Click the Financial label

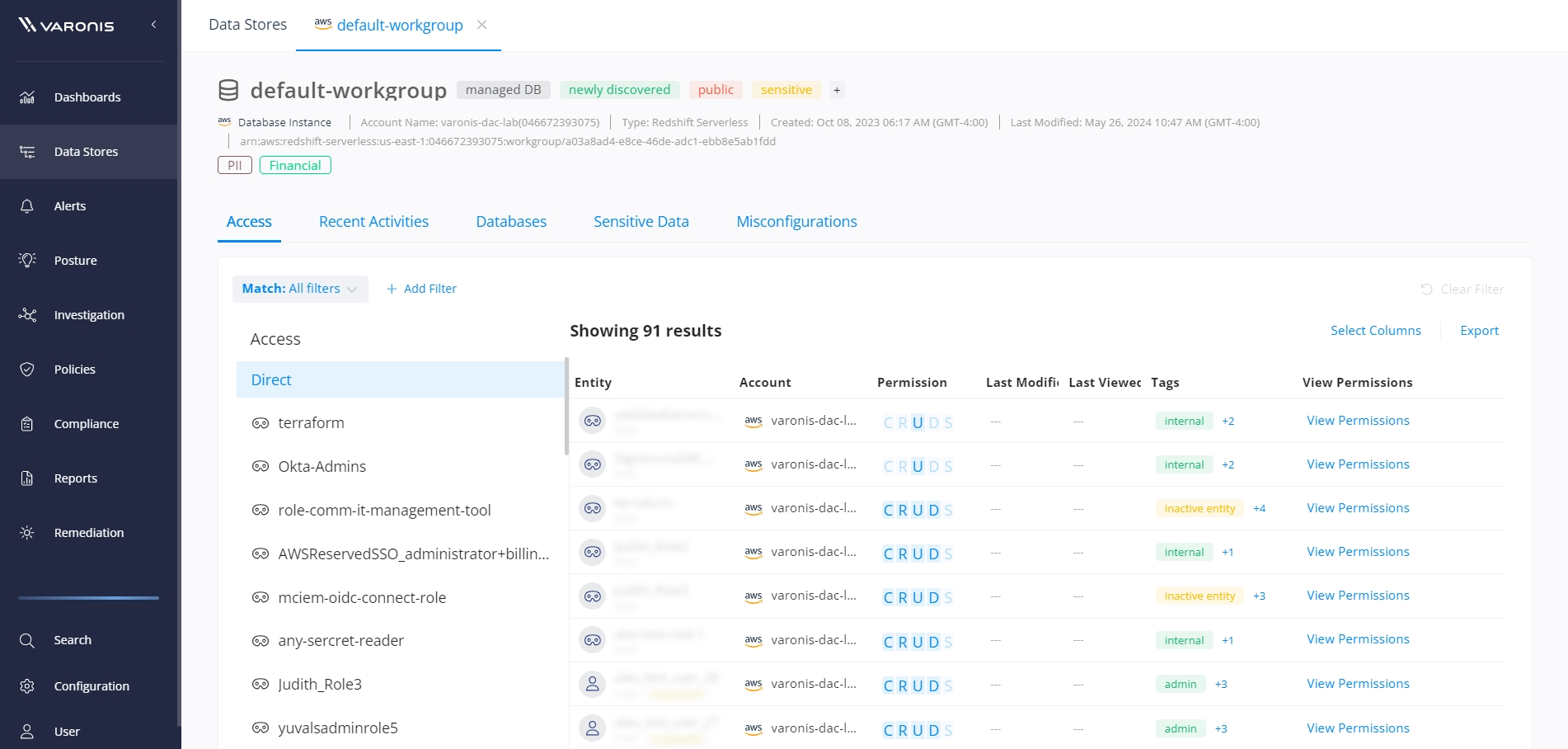click(x=295, y=165)
